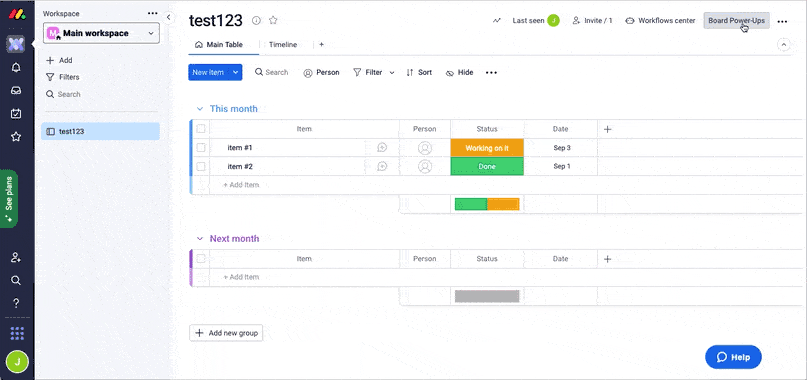Screen dimensions: 807x380
Task: Open conversation for item #1
Action: (382, 148)
